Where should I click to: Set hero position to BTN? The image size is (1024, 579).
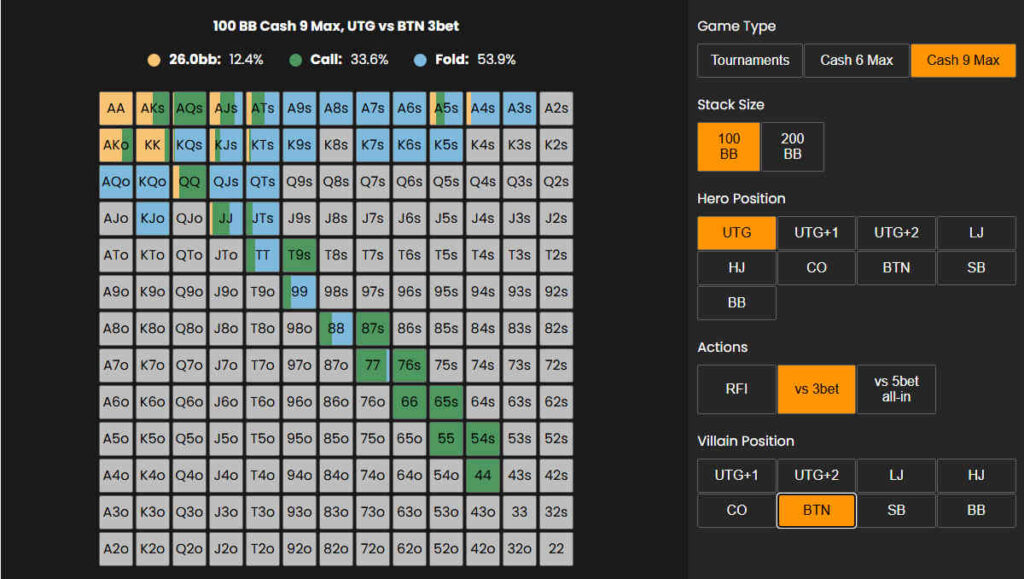pos(896,268)
